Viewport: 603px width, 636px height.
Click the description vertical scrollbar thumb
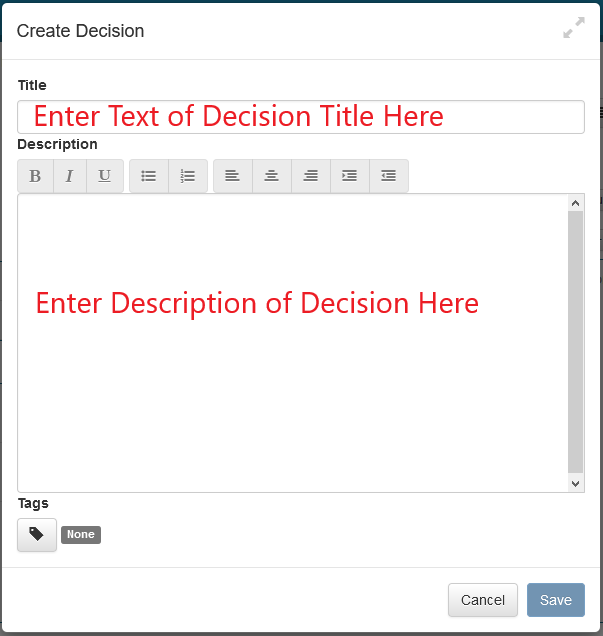[575, 340]
